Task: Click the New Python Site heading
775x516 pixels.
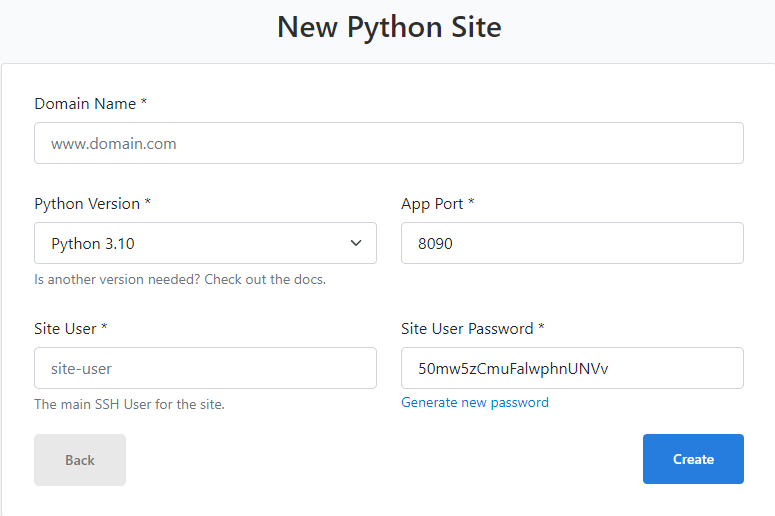Action: pyautogui.click(x=389, y=27)
